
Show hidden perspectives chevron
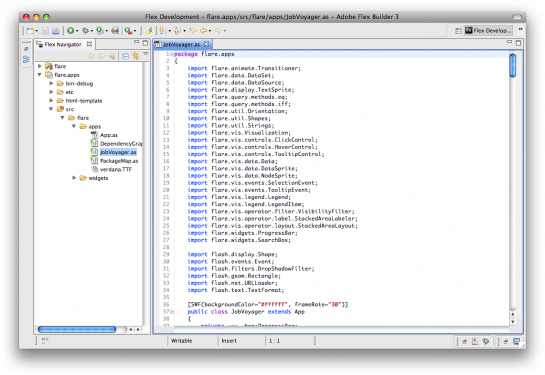pos(520,29)
